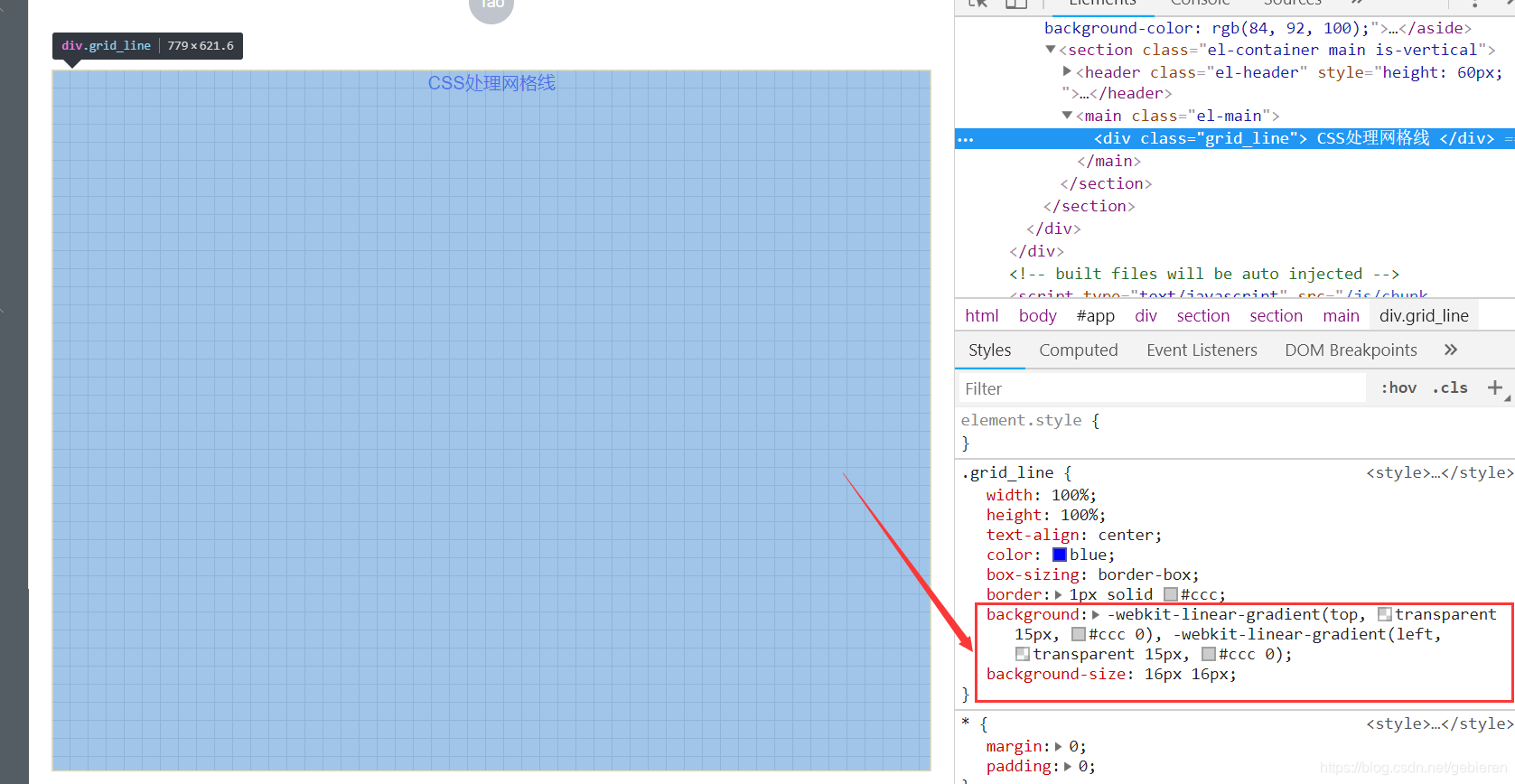This screenshot has width=1515, height=784.
Task: Expand the margin shorthand property
Action: click(1058, 746)
